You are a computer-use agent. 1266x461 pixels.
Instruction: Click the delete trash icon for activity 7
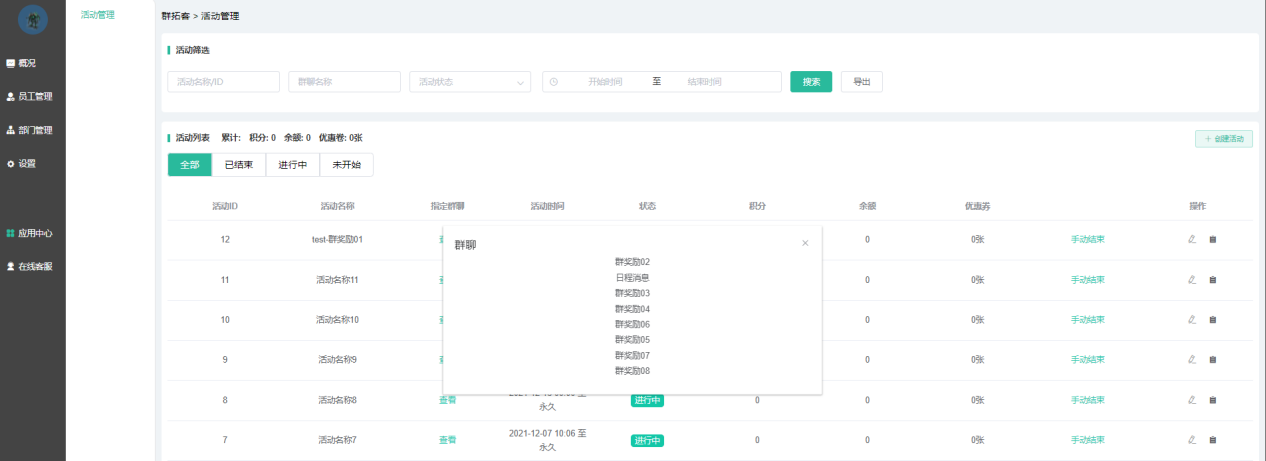tap(1213, 440)
